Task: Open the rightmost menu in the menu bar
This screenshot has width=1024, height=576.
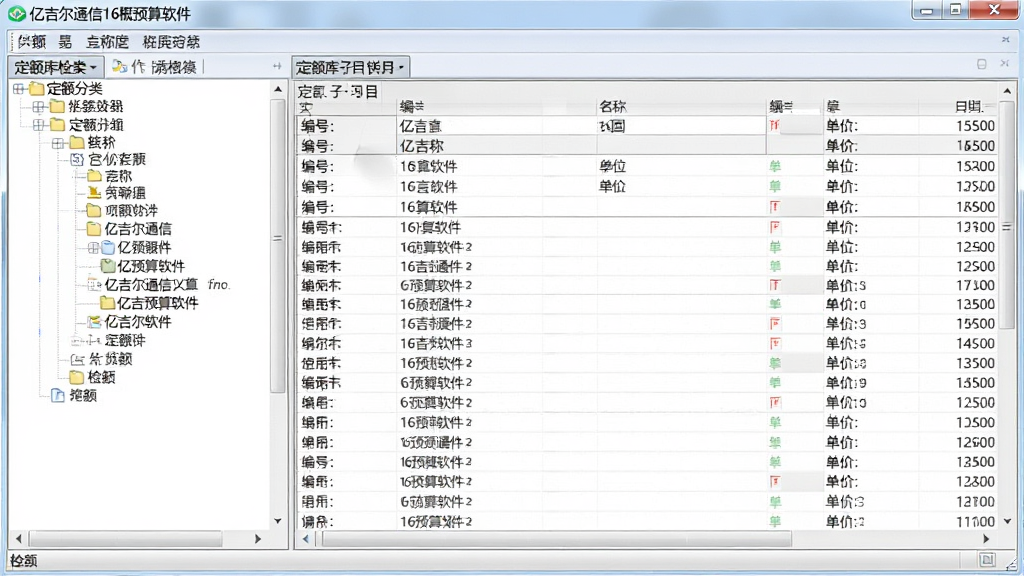Action: click(171, 42)
